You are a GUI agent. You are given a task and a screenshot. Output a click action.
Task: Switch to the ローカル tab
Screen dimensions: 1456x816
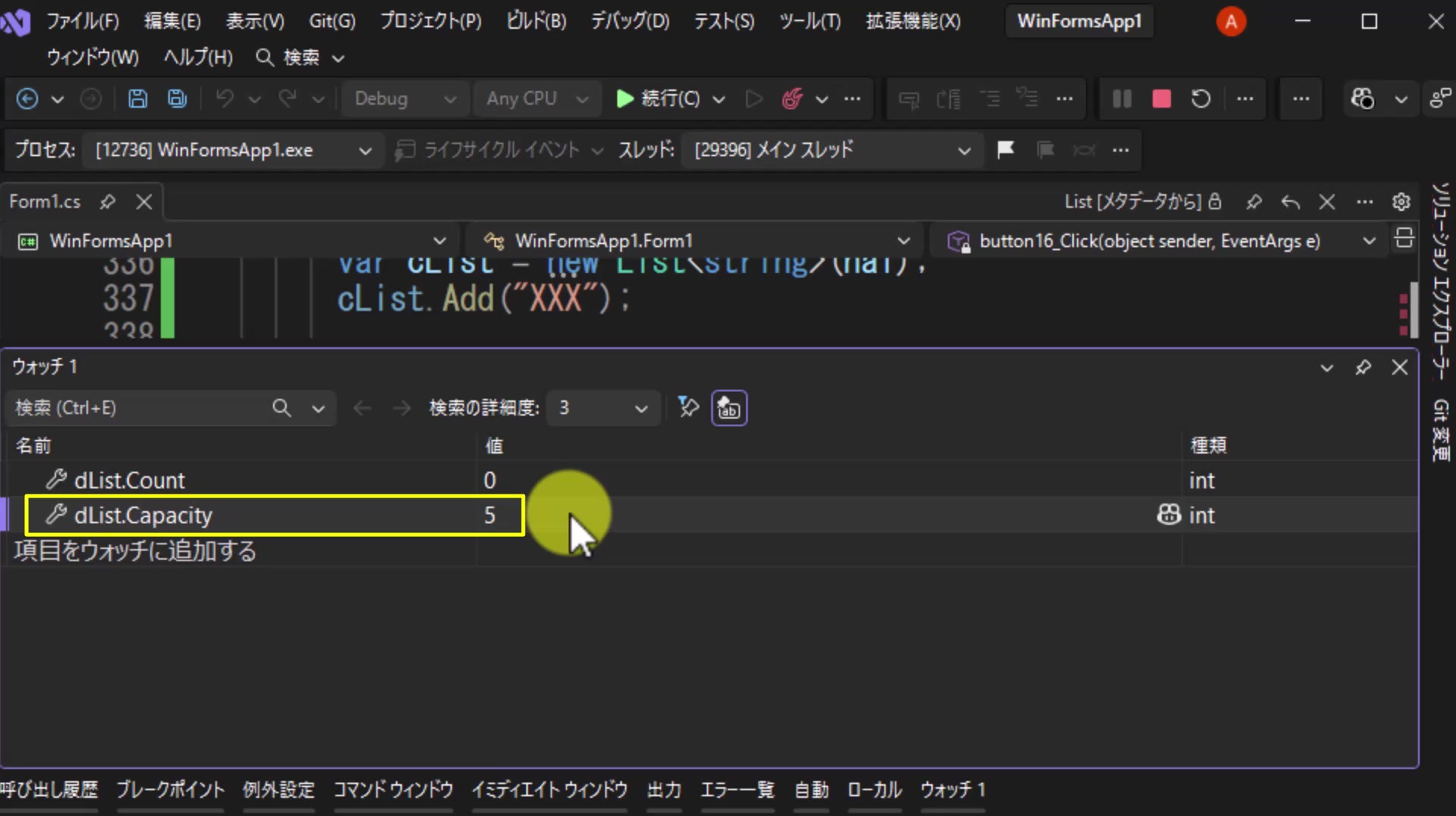click(874, 790)
